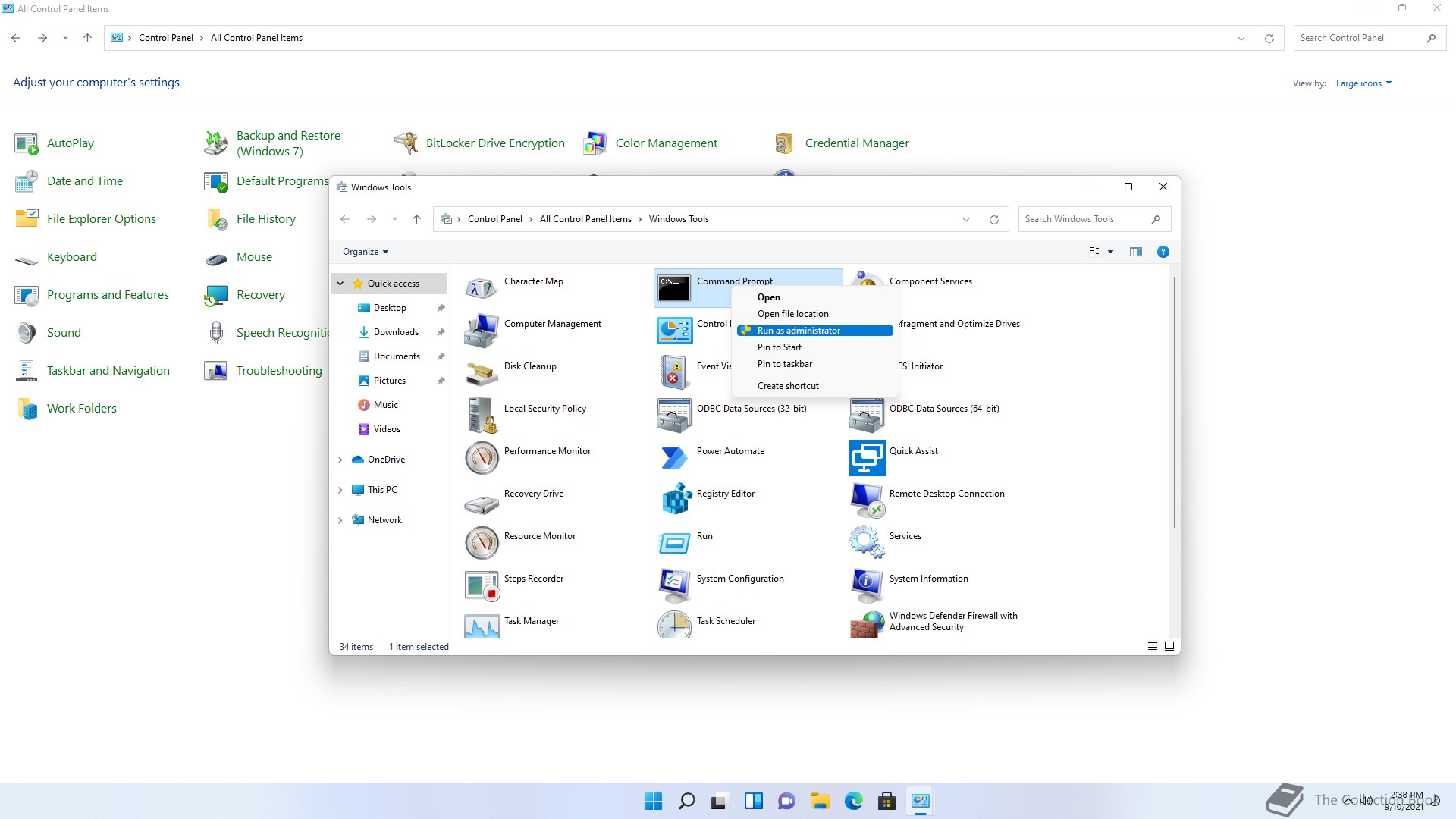Open the System Information icon
Viewport: 1456px width, 819px height.
(867, 585)
